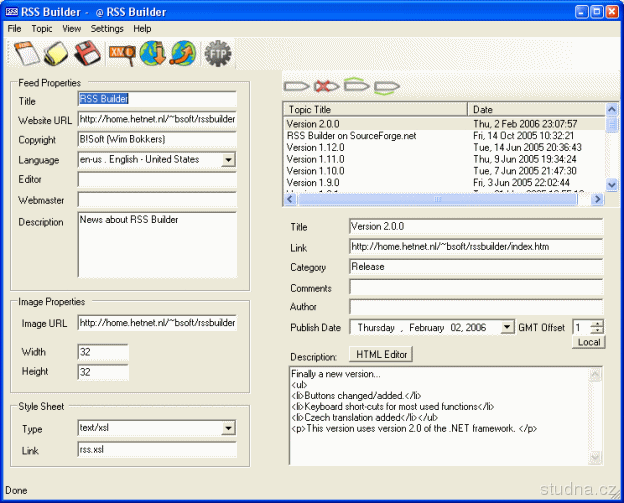Open the Topic menu
Screen dimensions: 624x503
pyautogui.click(x=42, y=29)
